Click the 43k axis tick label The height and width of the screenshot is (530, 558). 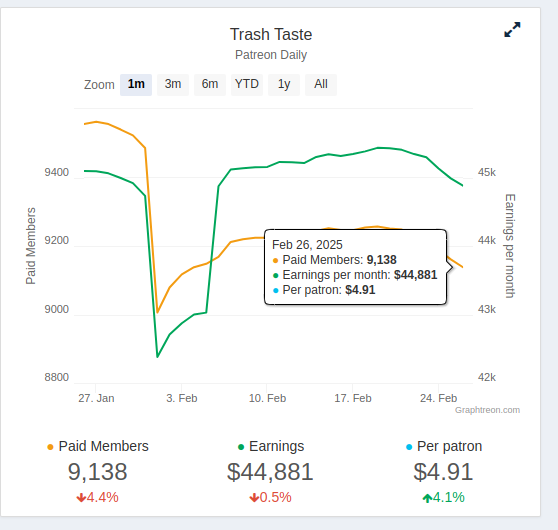(487, 309)
